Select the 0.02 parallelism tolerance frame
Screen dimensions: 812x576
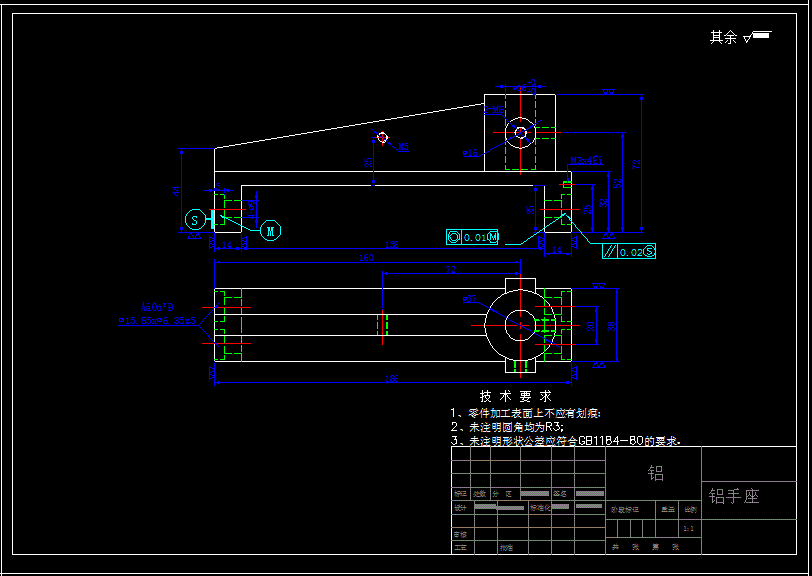(629, 251)
